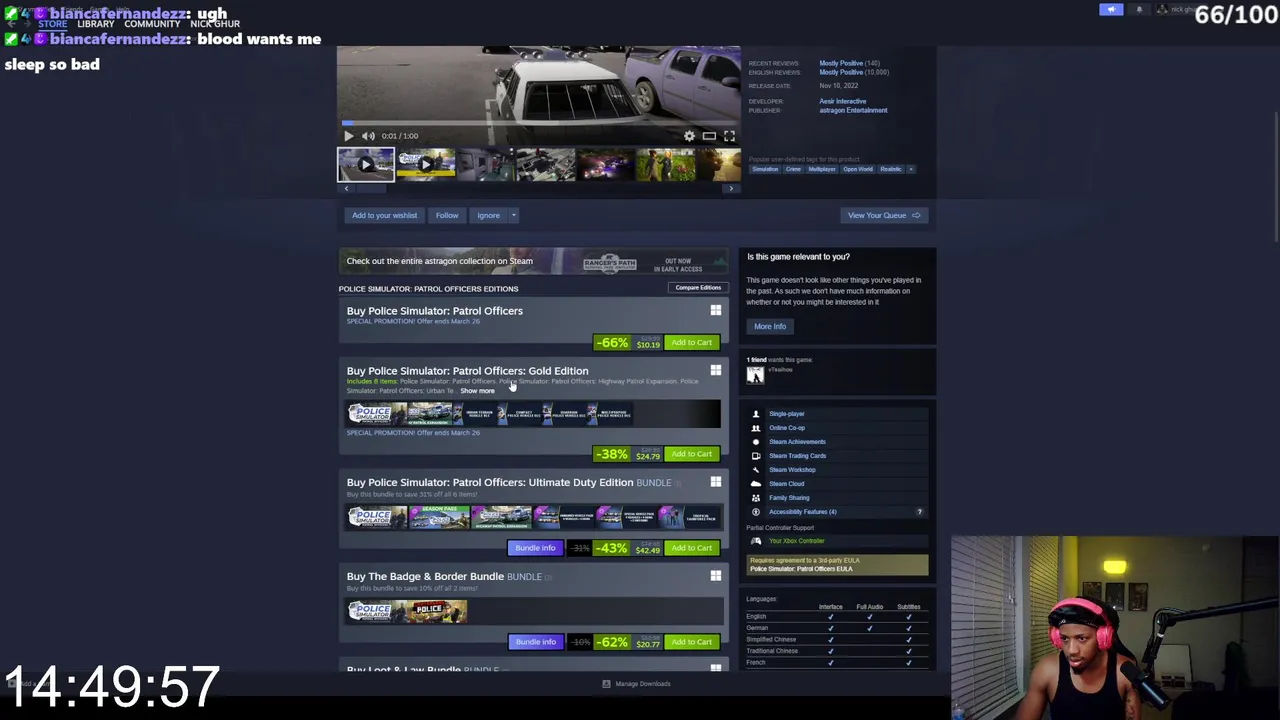Open the night police lights screenshot thumbnail
The width and height of the screenshot is (1280, 720).
606,164
